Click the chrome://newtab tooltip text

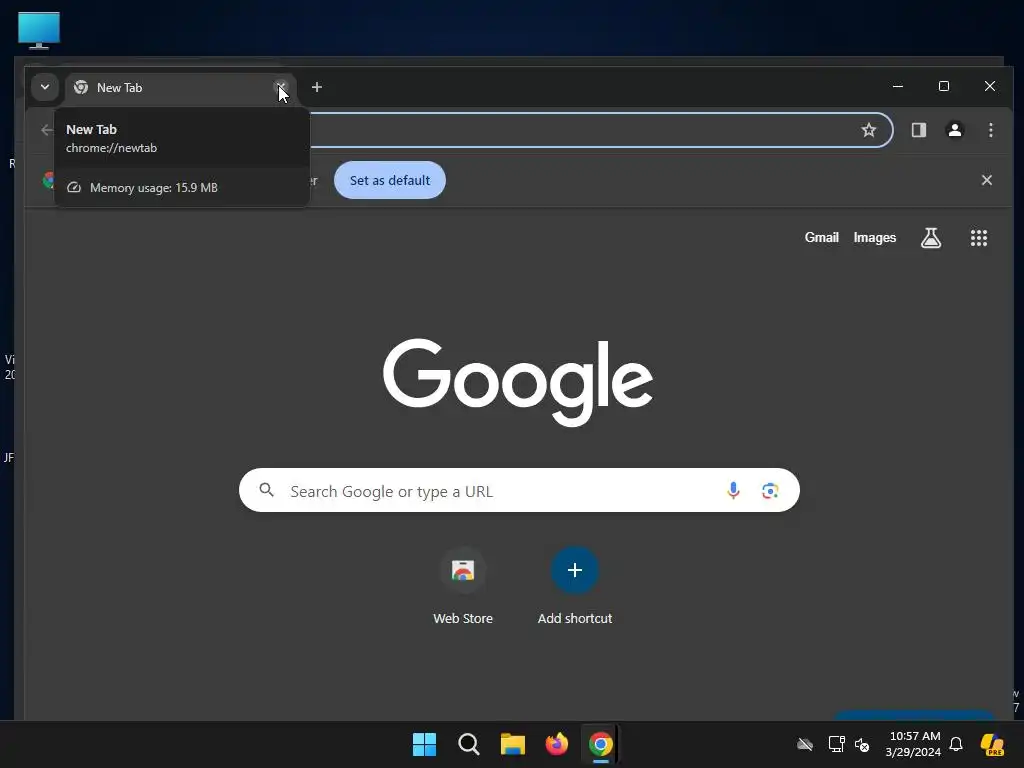coord(112,148)
